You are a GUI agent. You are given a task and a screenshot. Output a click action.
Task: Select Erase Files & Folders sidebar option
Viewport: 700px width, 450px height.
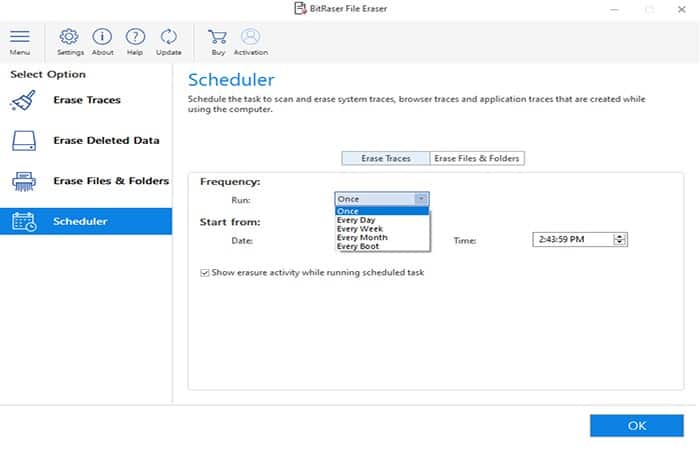[x=86, y=181]
